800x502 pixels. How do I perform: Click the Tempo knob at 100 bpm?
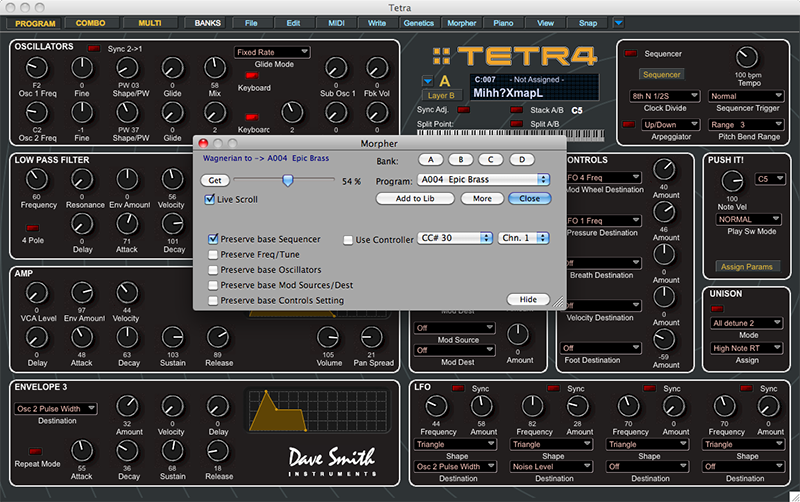(747, 58)
